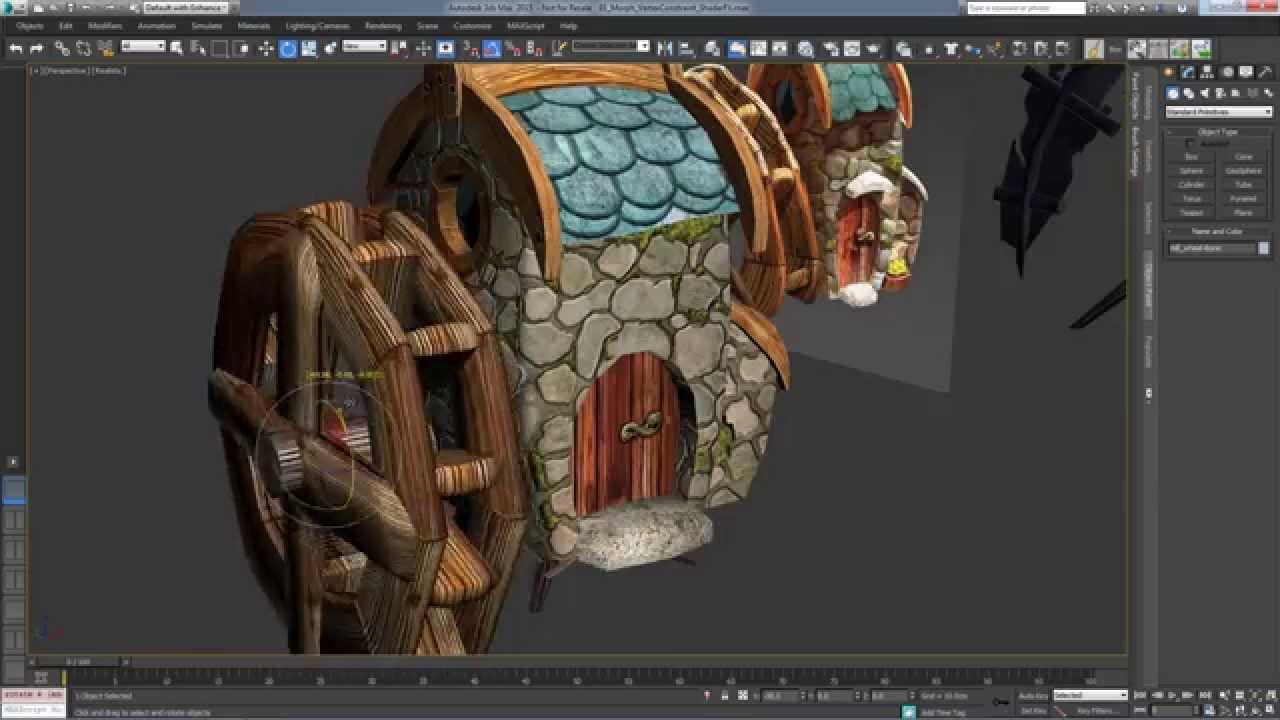Image resolution: width=1280 pixels, height=720 pixels.
Task: Open the Mirror tool
Action: click(664, 48)
